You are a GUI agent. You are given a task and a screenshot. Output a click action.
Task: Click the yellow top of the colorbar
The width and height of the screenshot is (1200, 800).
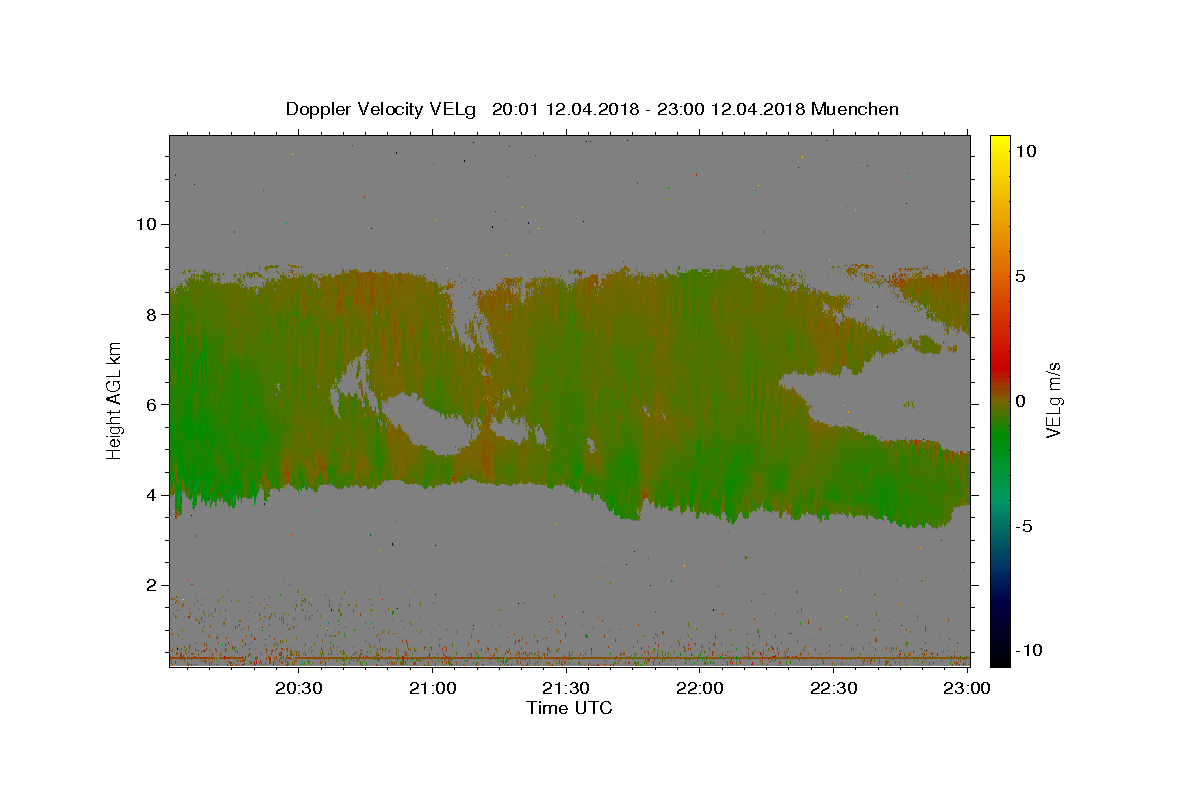point(999,142)
